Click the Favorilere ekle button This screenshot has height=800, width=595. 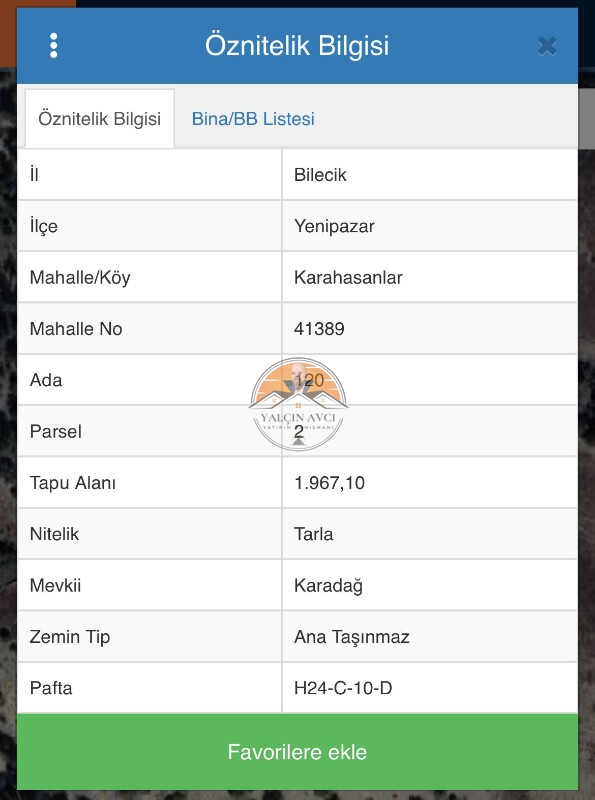tap(297, 752)
